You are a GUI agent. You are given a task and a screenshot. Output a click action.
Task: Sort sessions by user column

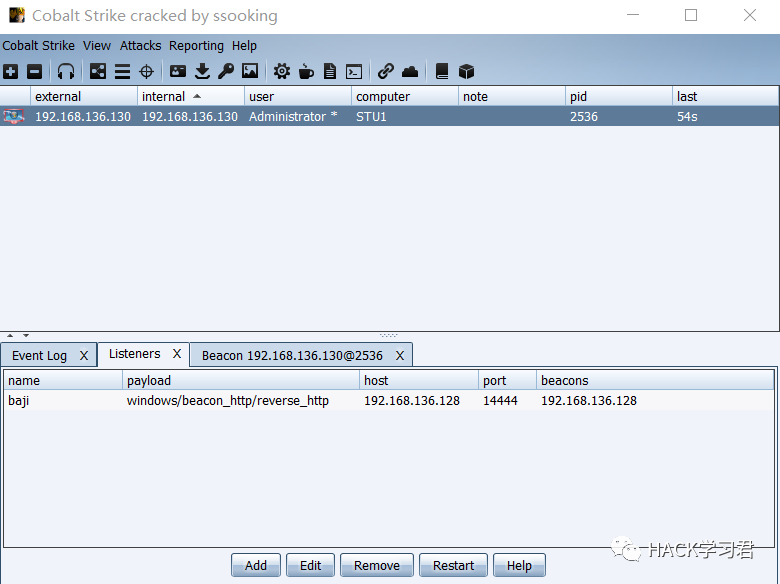click(x=297, y=96)
